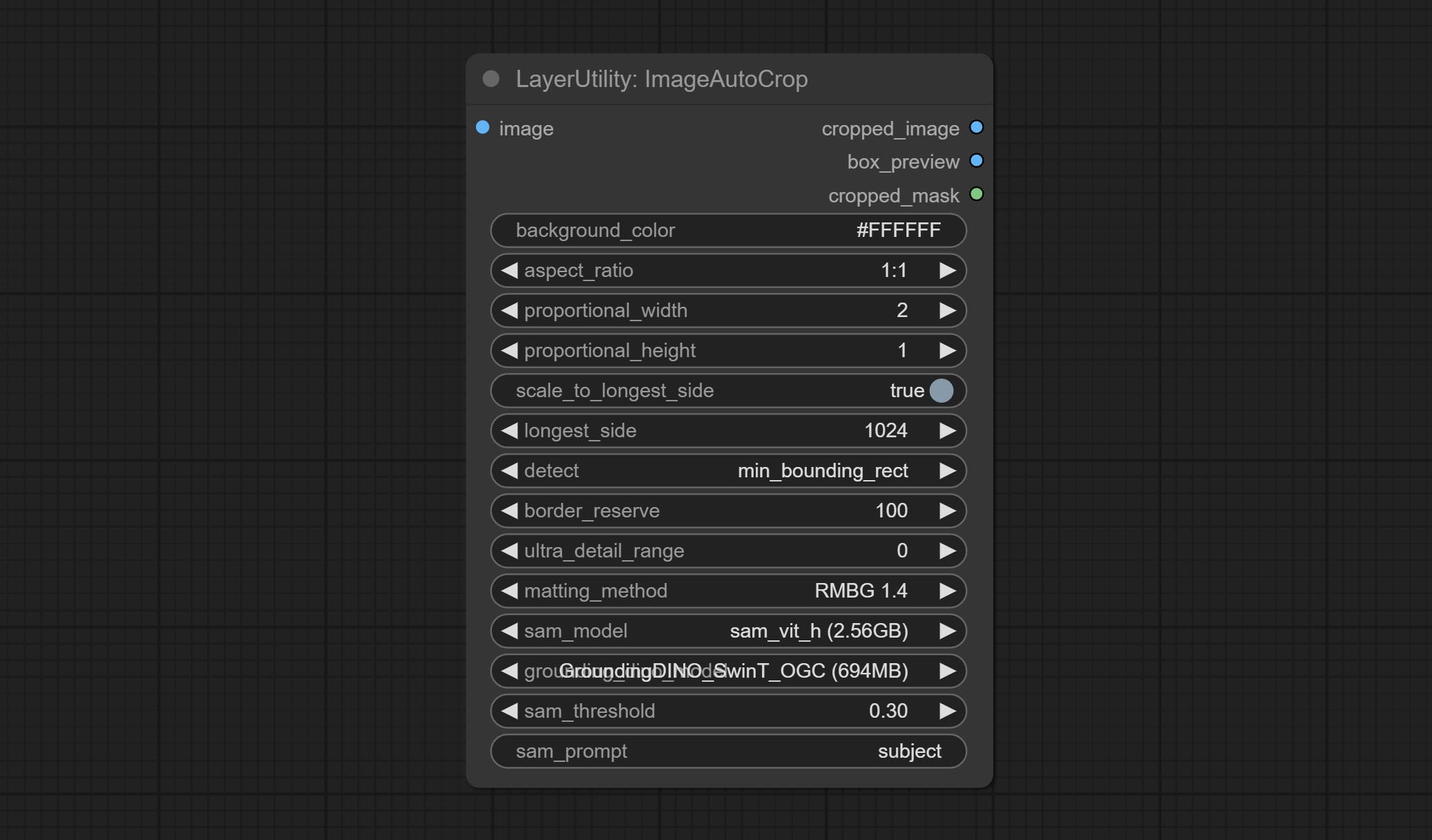Open matting_method RMBG 1.4 dropdown
The image size is (1432, 840).
coord(728,591)
